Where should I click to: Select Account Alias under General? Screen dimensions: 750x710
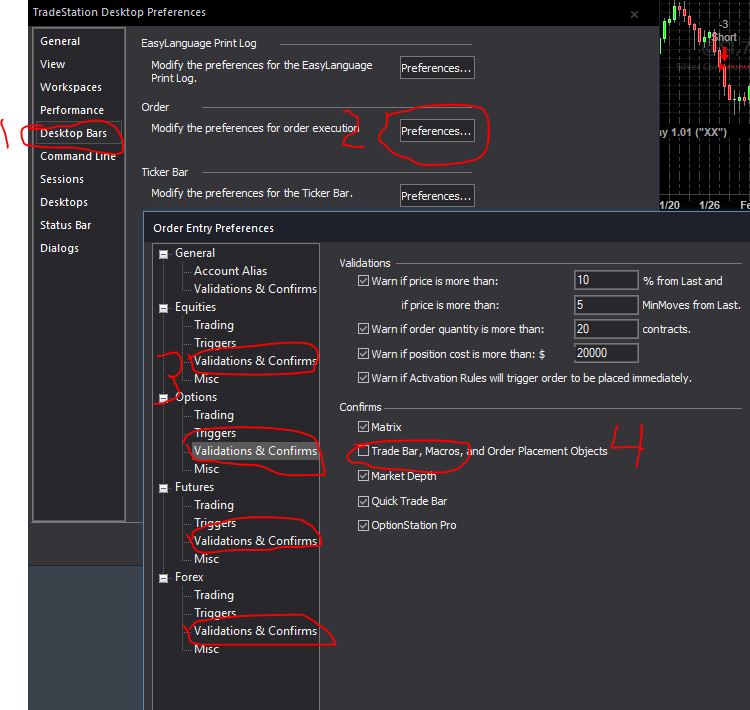point(230,271)
